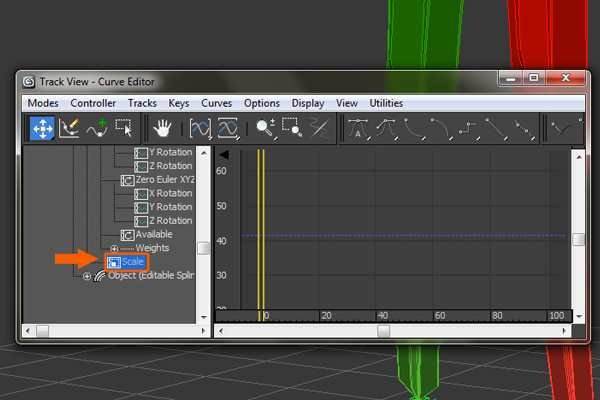Click Zoom Value Extents icon
The image size is (600, 400).
click(x=228, y=128)
